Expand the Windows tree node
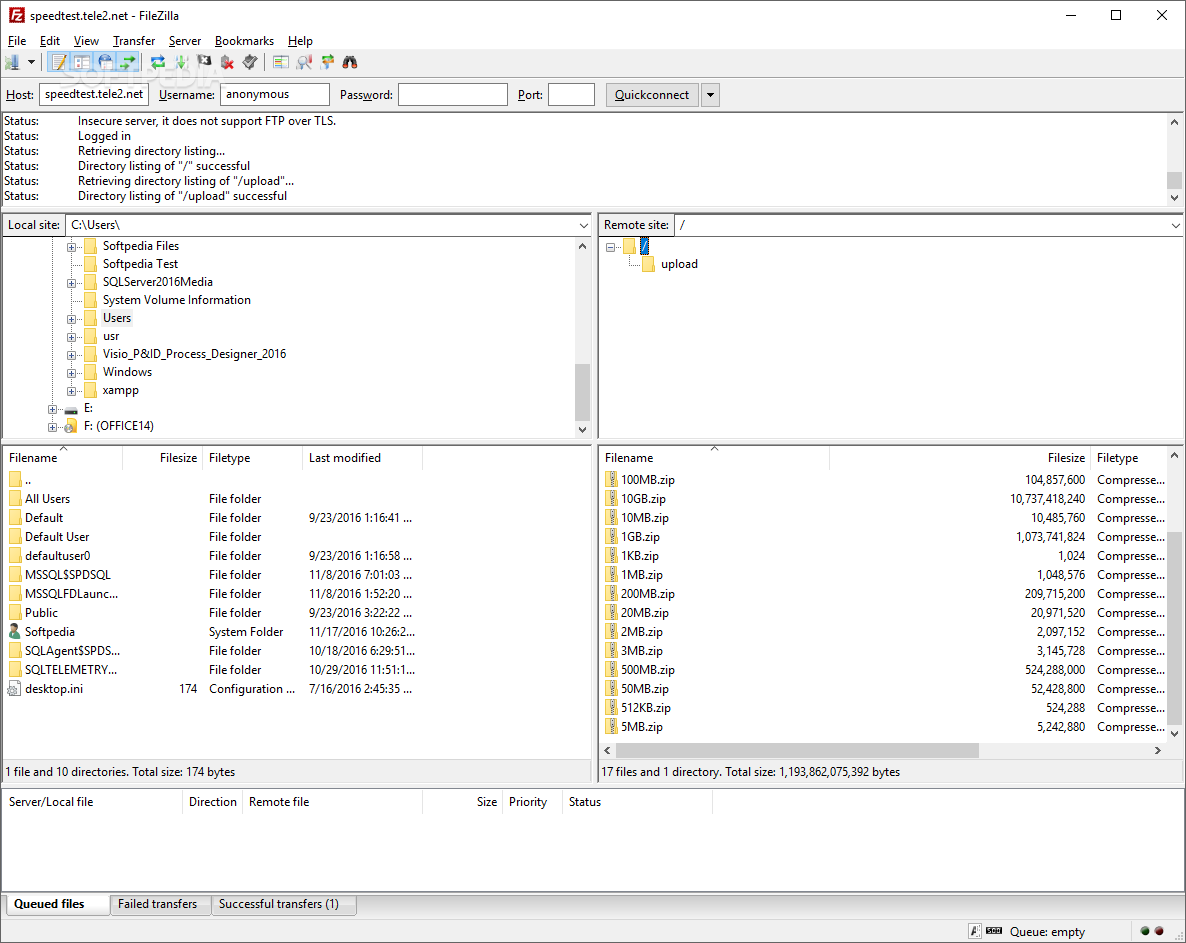 click(71, 373)
